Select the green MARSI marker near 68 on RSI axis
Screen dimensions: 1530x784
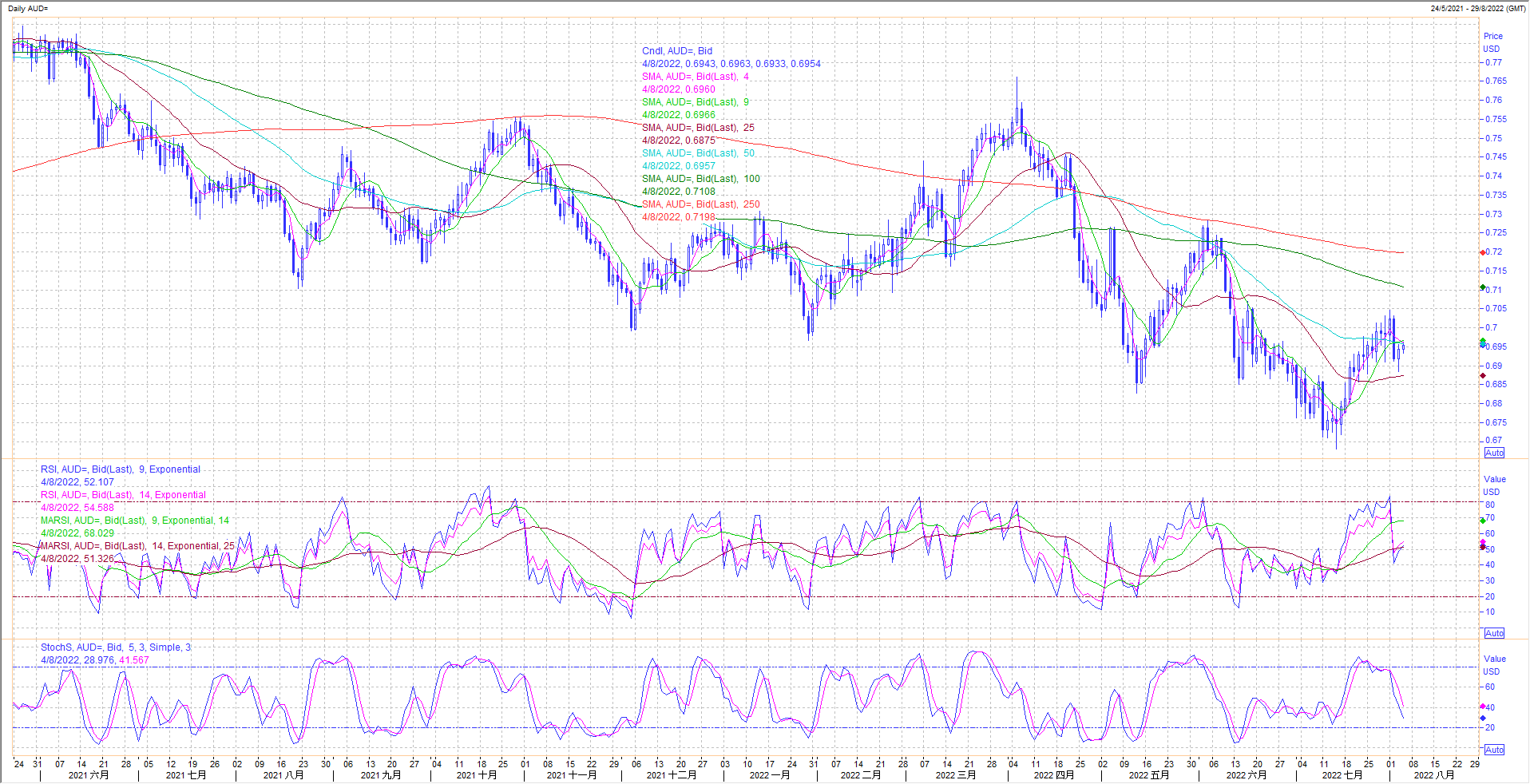point(1483,521)
